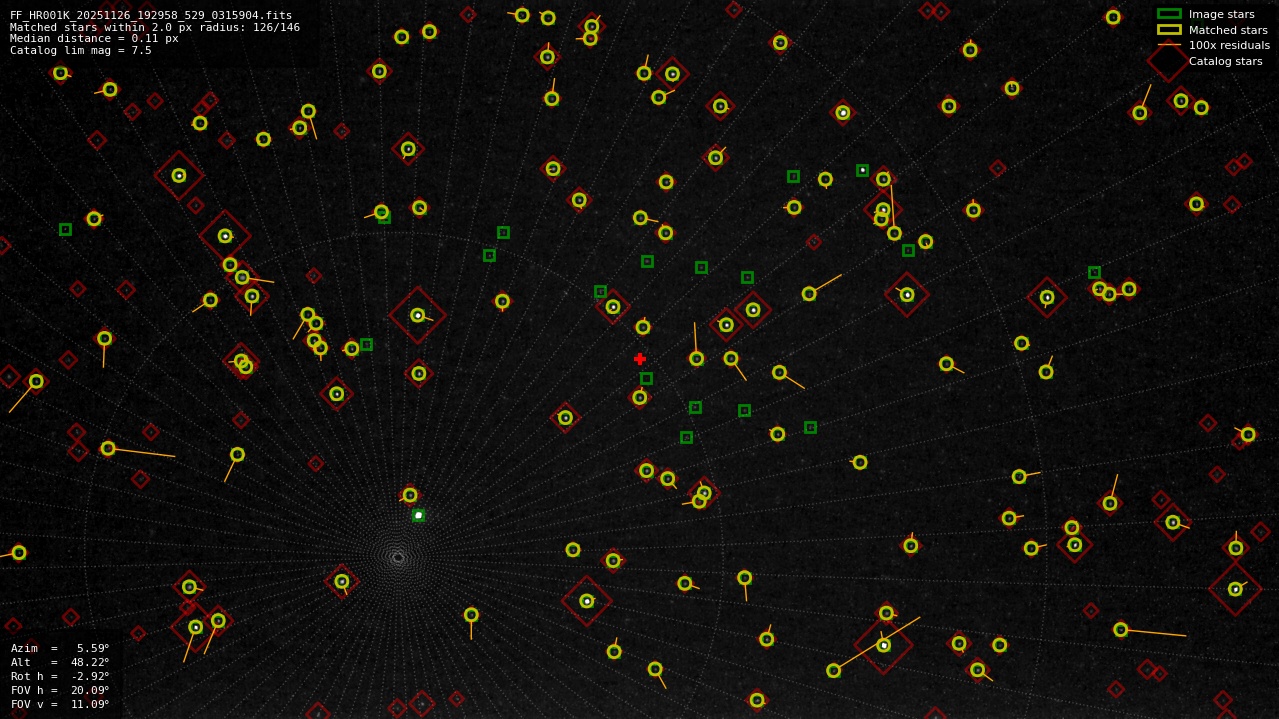Click the 'Catalog stars' legend label
The height and width of the screenshot is (719, 1279).
pyautogui.click(x=1225, y=61)
